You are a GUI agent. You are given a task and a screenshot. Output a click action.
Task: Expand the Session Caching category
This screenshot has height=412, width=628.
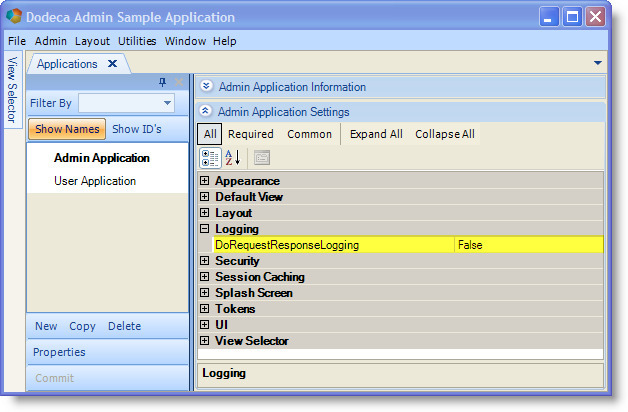204,277
